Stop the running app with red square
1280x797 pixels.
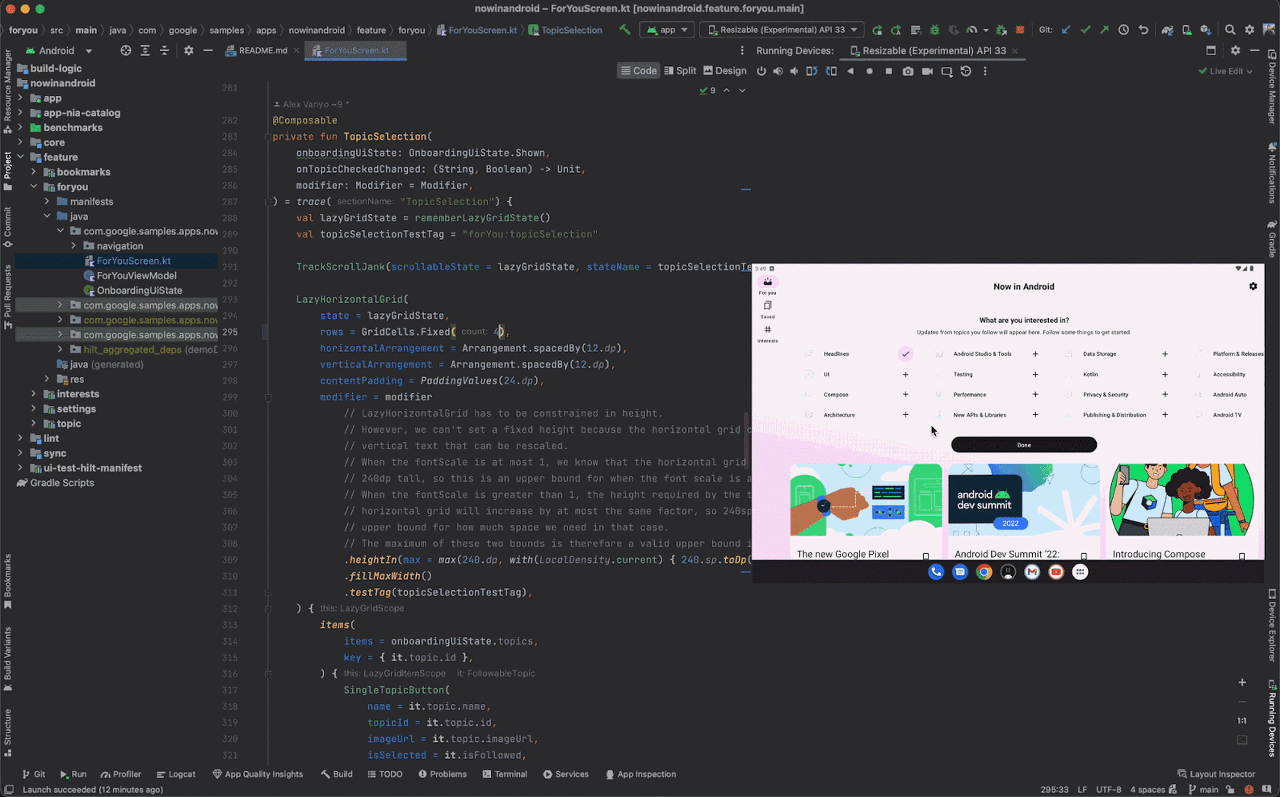1020,30
